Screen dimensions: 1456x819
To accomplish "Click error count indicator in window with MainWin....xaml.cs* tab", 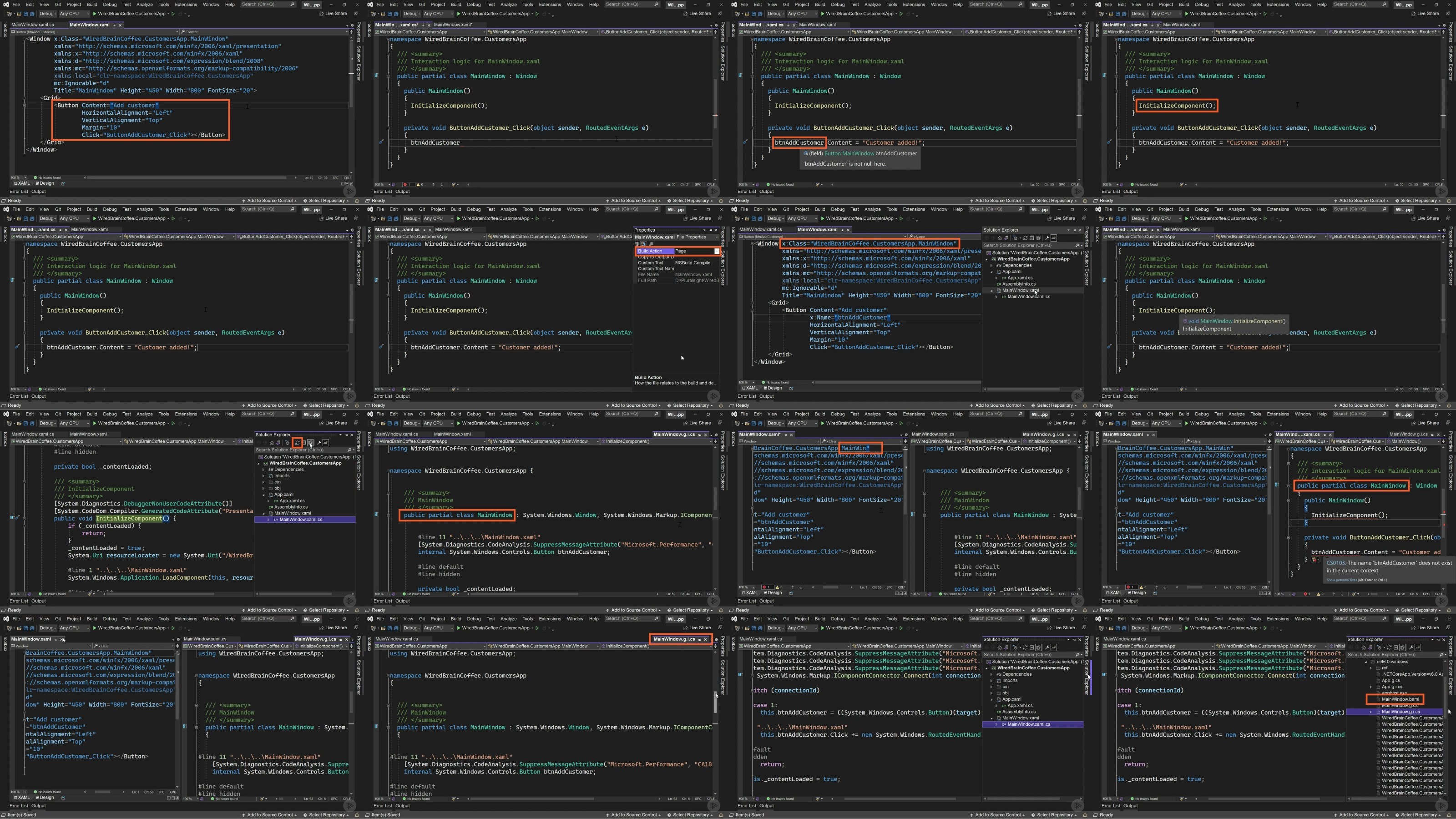I will tap(409, 185).
